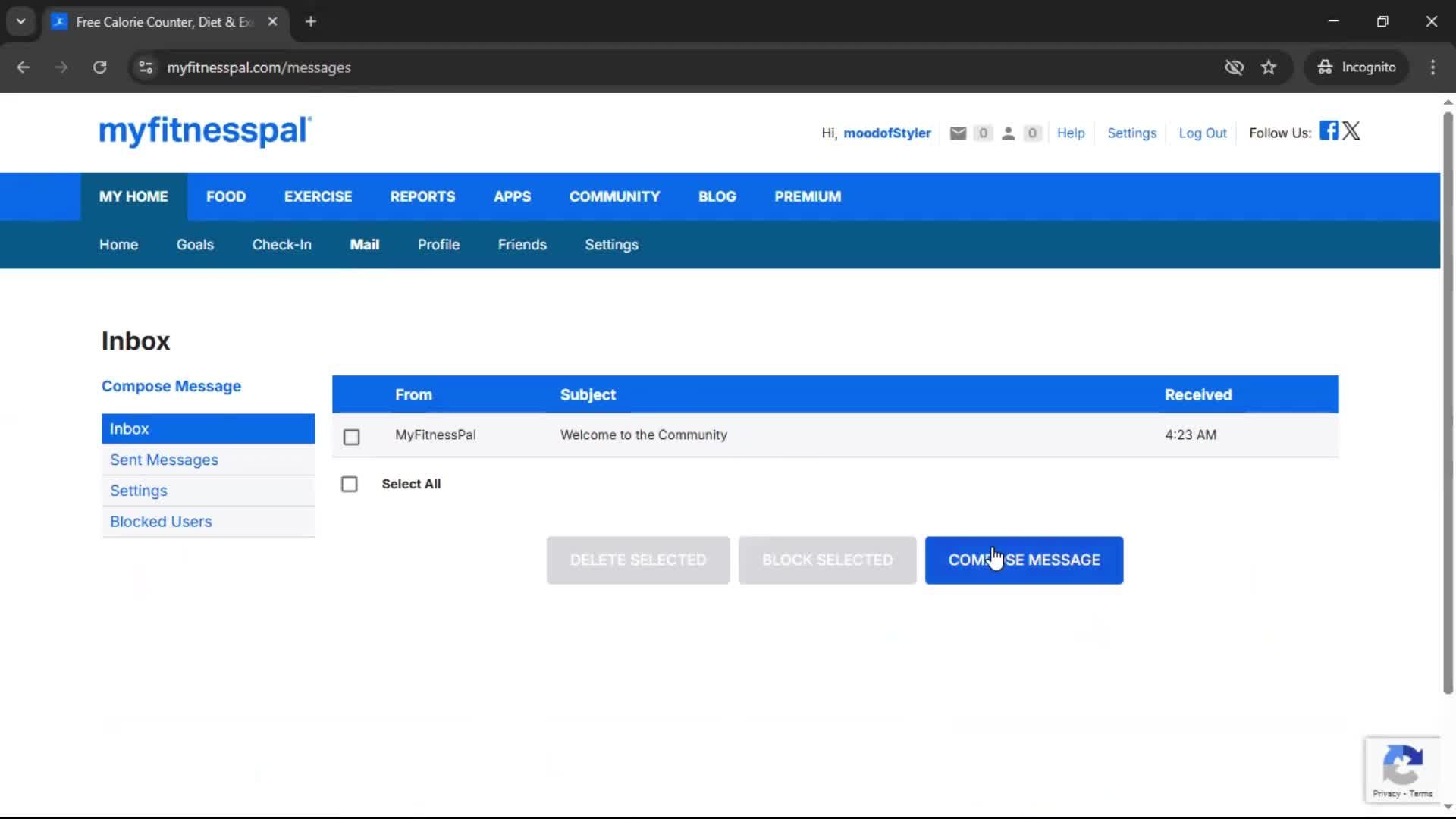Open Blocked Users in the sidebar
This screenshot has width=1456, height=819.
pyautogui.click(x=209, y=522)
